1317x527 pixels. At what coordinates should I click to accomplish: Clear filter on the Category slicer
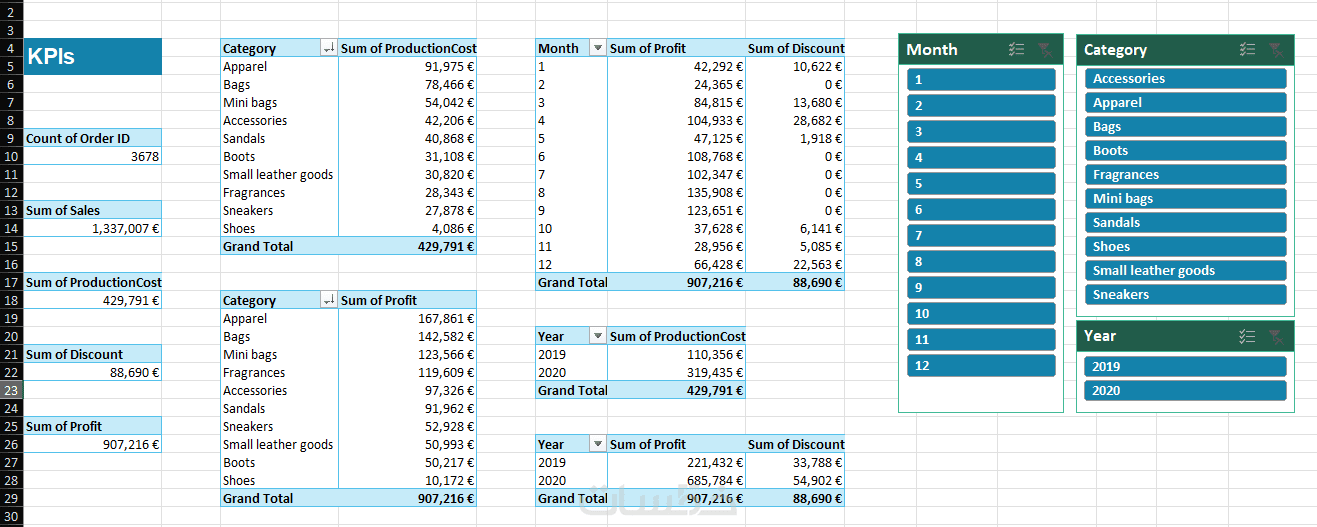tap(1275, 49)
